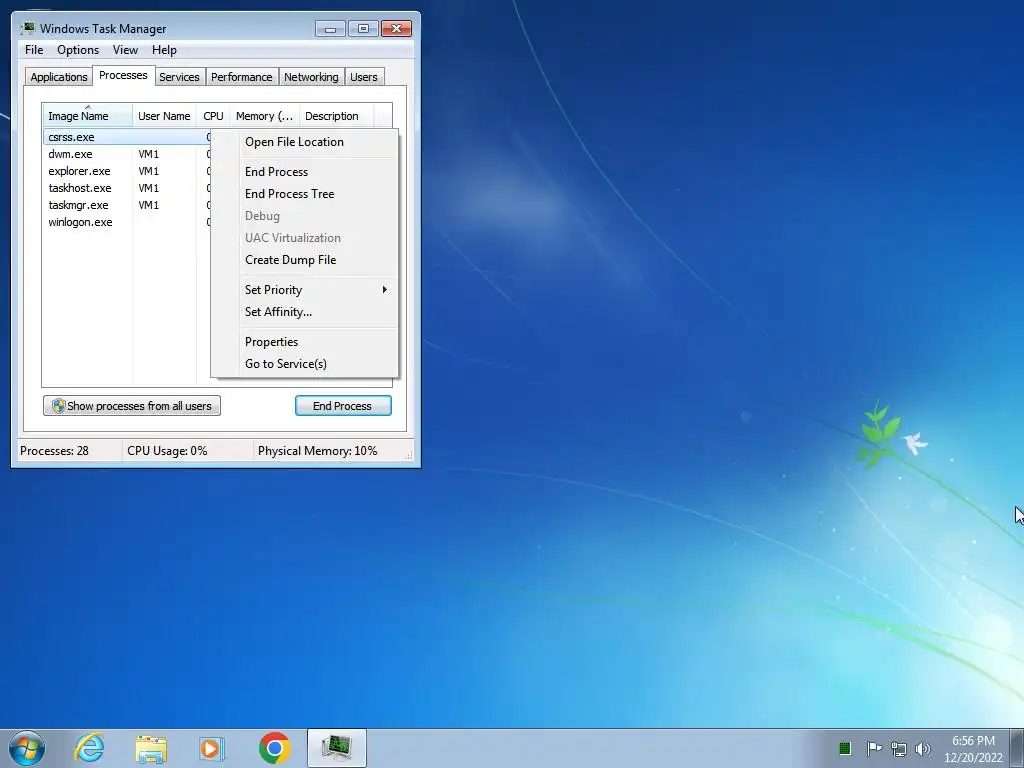Select the csrss.exe process row
This screenshot has height=768, width=1024.
pyautogui.click(x=127, y=137)
